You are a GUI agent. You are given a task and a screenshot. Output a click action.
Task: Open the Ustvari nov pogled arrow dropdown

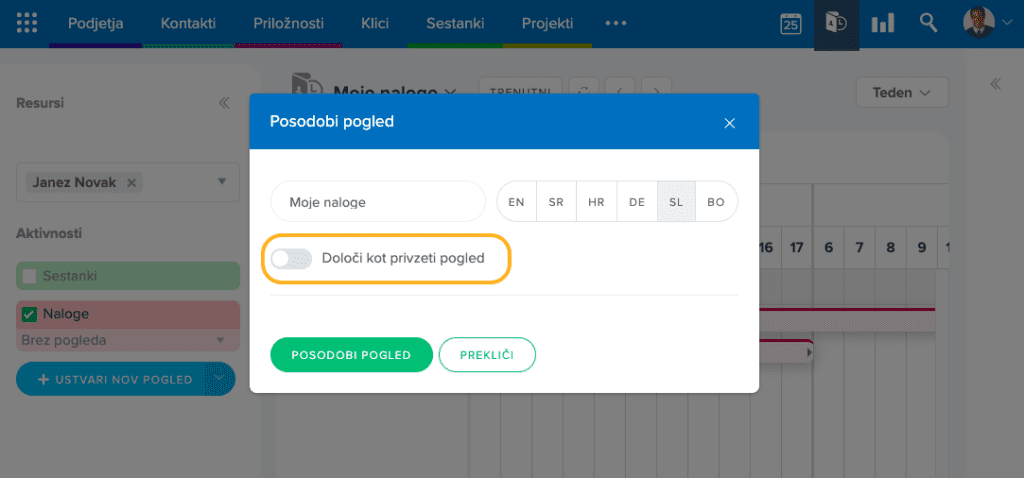pyautogui.click(x=220, y=379)
